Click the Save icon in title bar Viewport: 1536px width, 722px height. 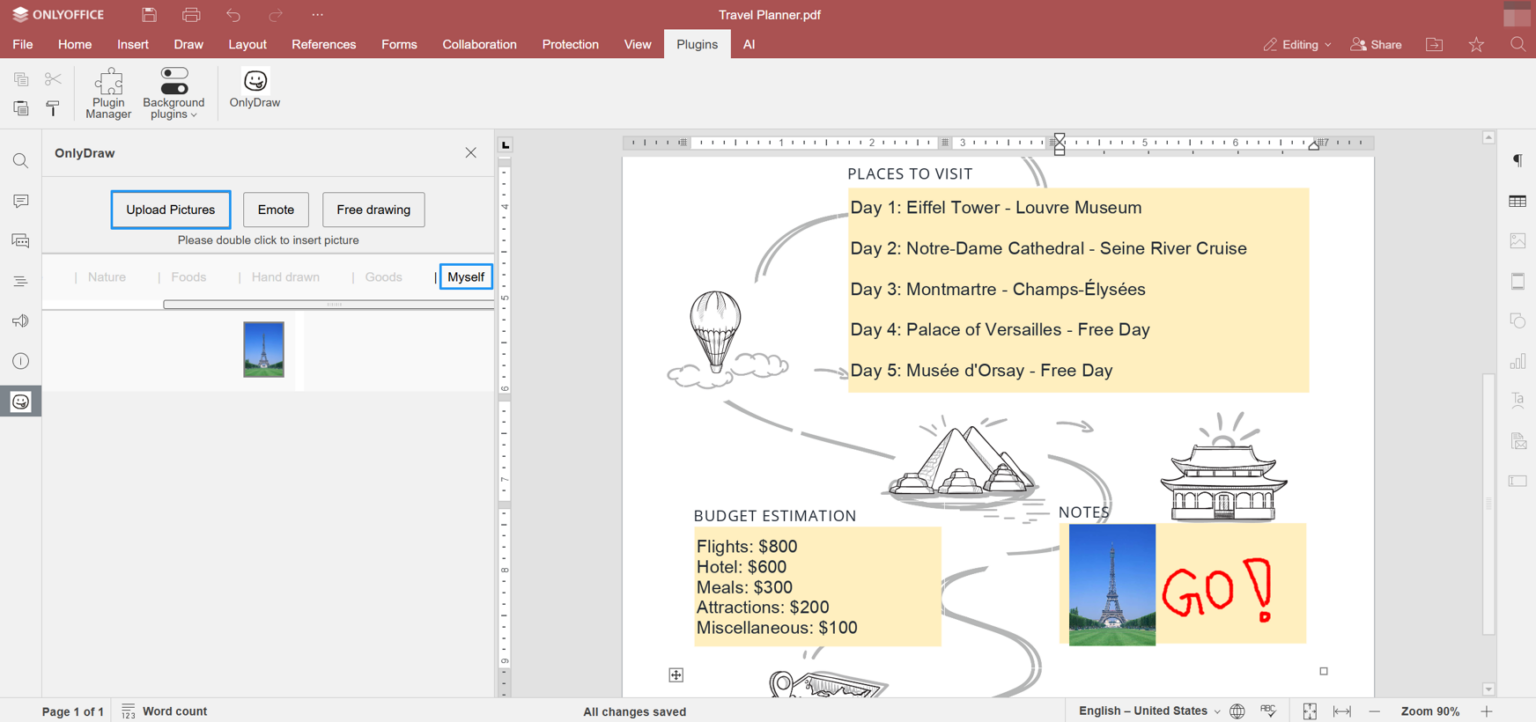point(149,15)
